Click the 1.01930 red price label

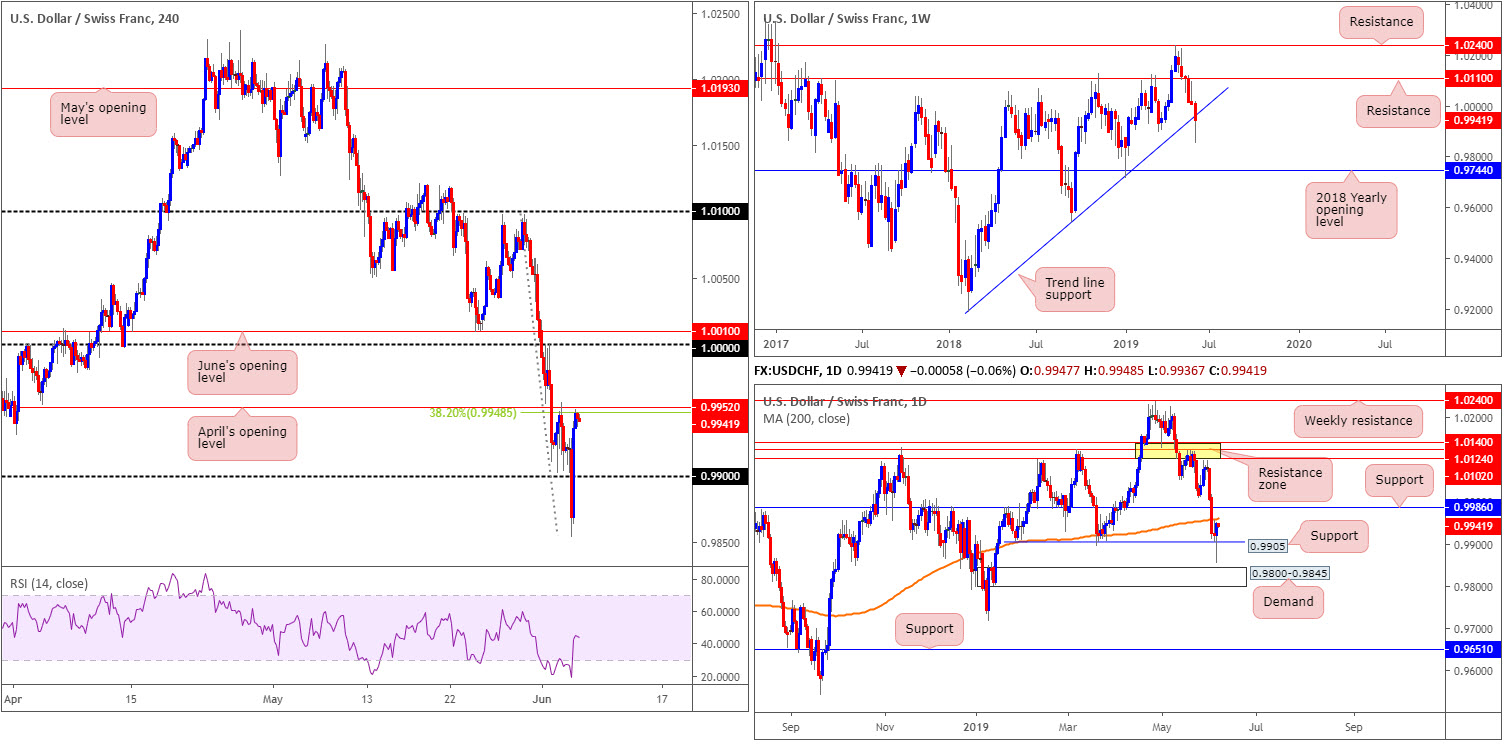click(x=720, y=88)
